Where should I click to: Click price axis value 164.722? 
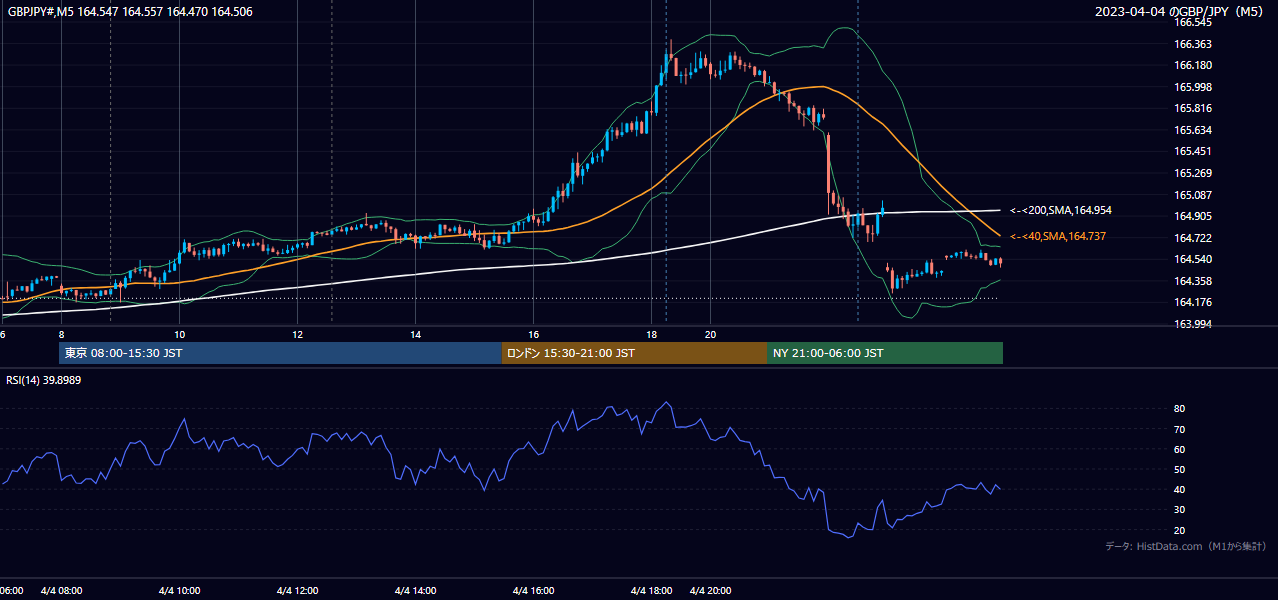click(1193, 238)
